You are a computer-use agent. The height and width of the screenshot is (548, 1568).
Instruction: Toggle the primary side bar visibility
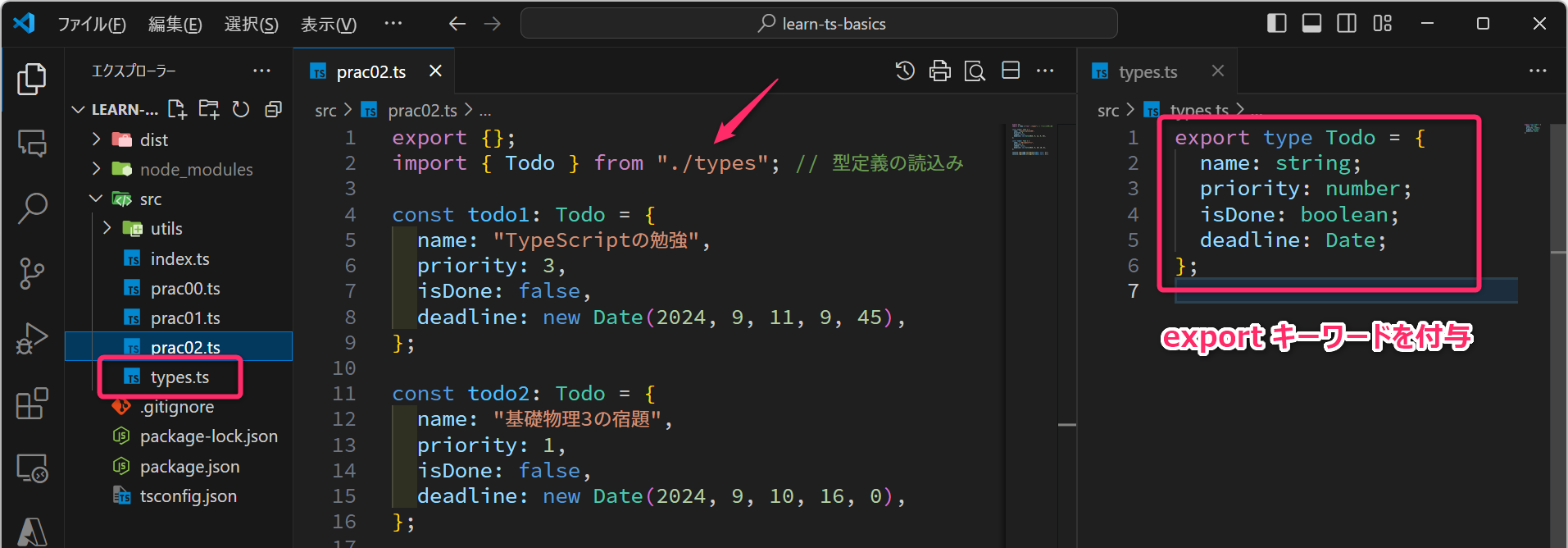[x=1276, y=24]
